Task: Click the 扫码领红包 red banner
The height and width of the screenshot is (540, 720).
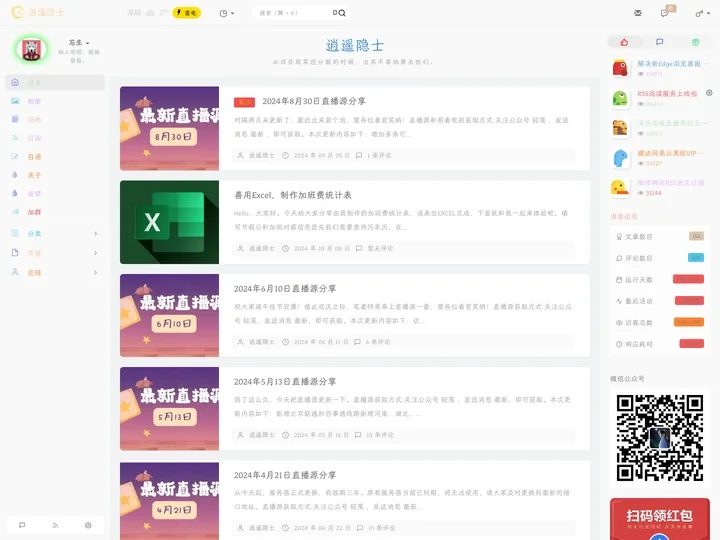Action: [x=660, y=519]
